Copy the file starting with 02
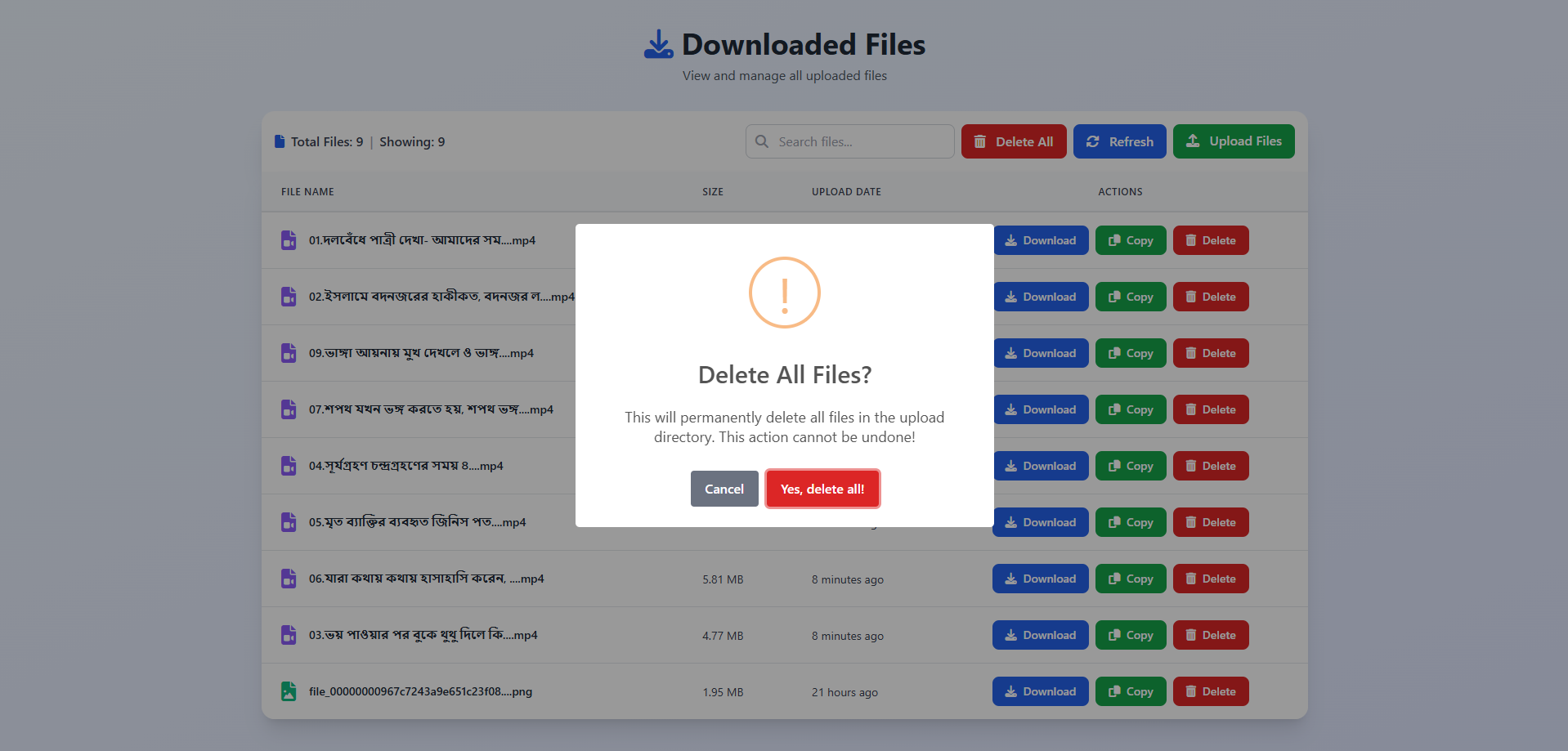Screen dimensions: 1568x751 (x=1130, y=297)
